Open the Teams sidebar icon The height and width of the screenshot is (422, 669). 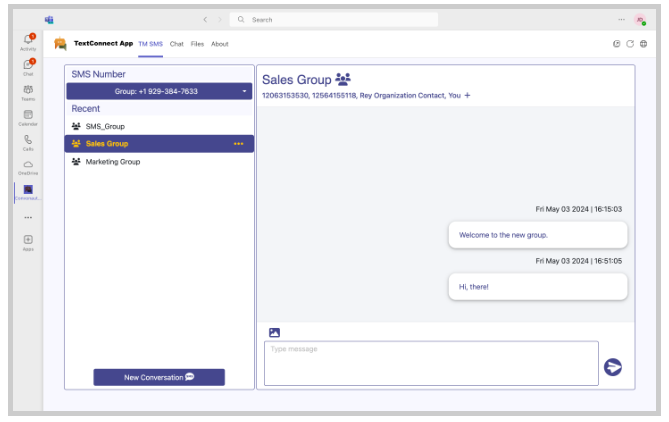pyautogui.click(x=28, y=92)
